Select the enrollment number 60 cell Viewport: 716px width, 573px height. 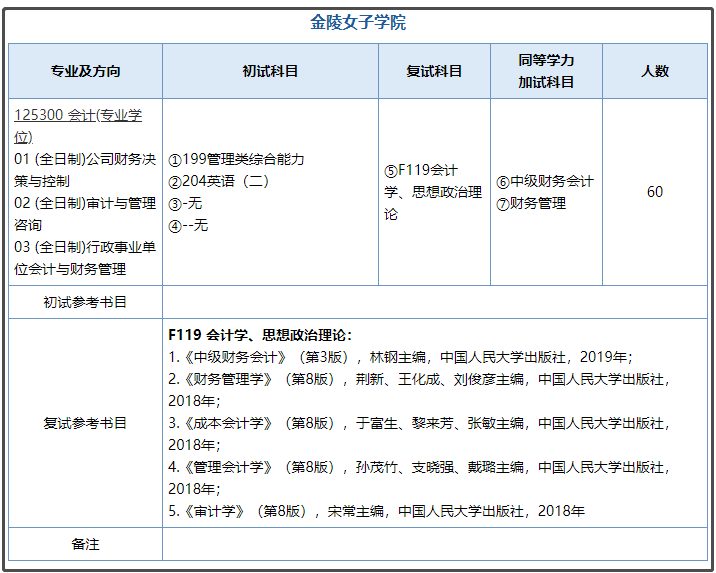pos(654,192)
